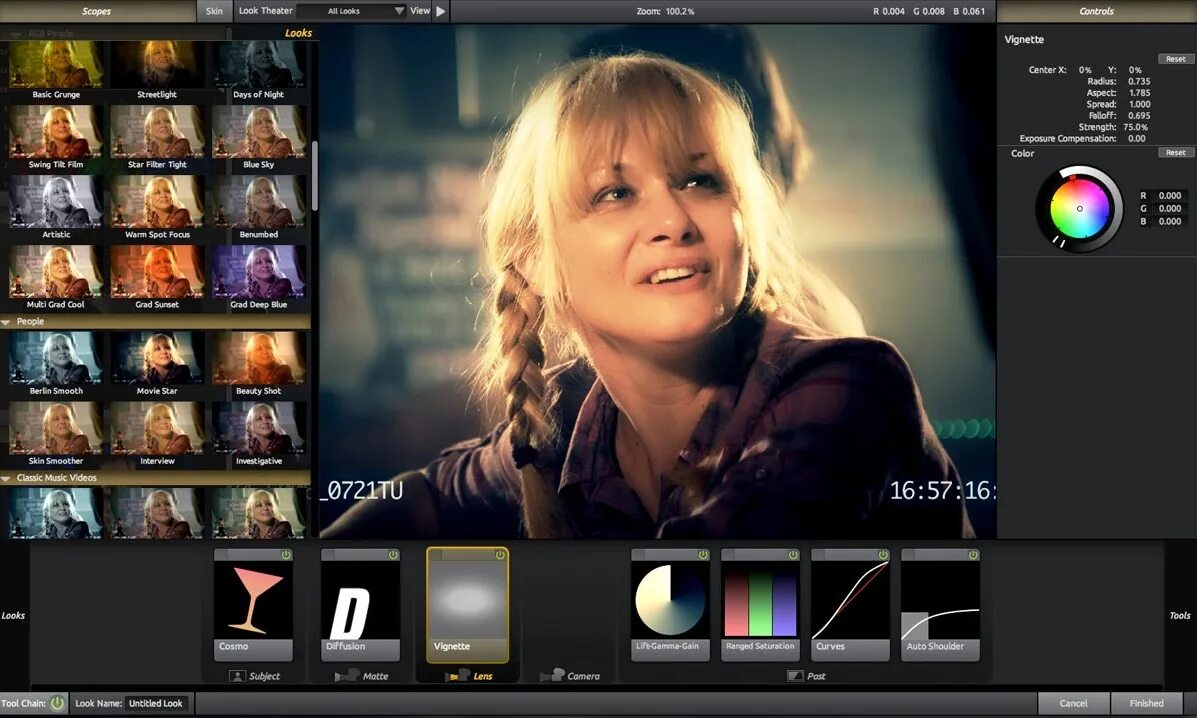Viewport: 1197px width, 718px height.
Task: Apply the Basic Grunge look
Action: click(x=56, y=70)
